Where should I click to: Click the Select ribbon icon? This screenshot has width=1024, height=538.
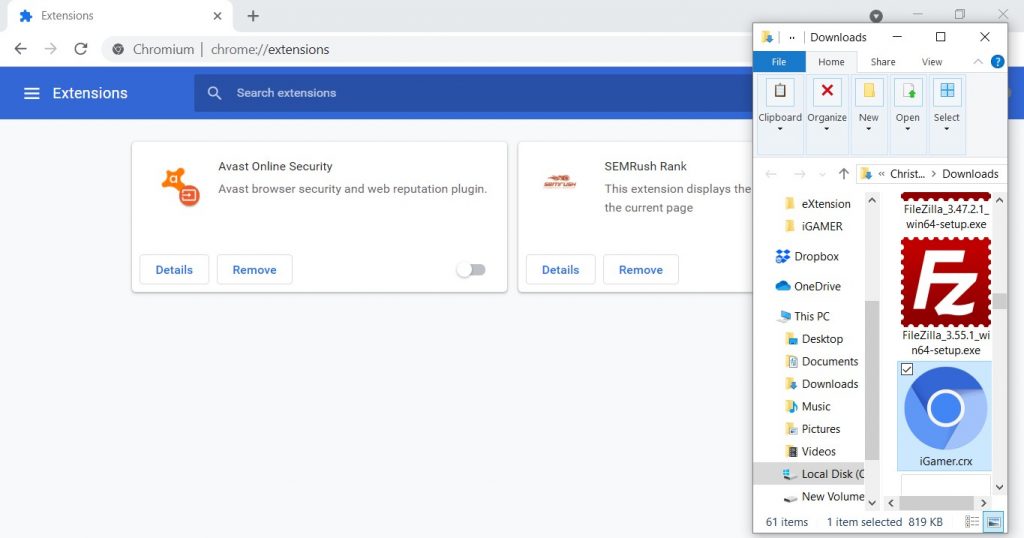947,91
